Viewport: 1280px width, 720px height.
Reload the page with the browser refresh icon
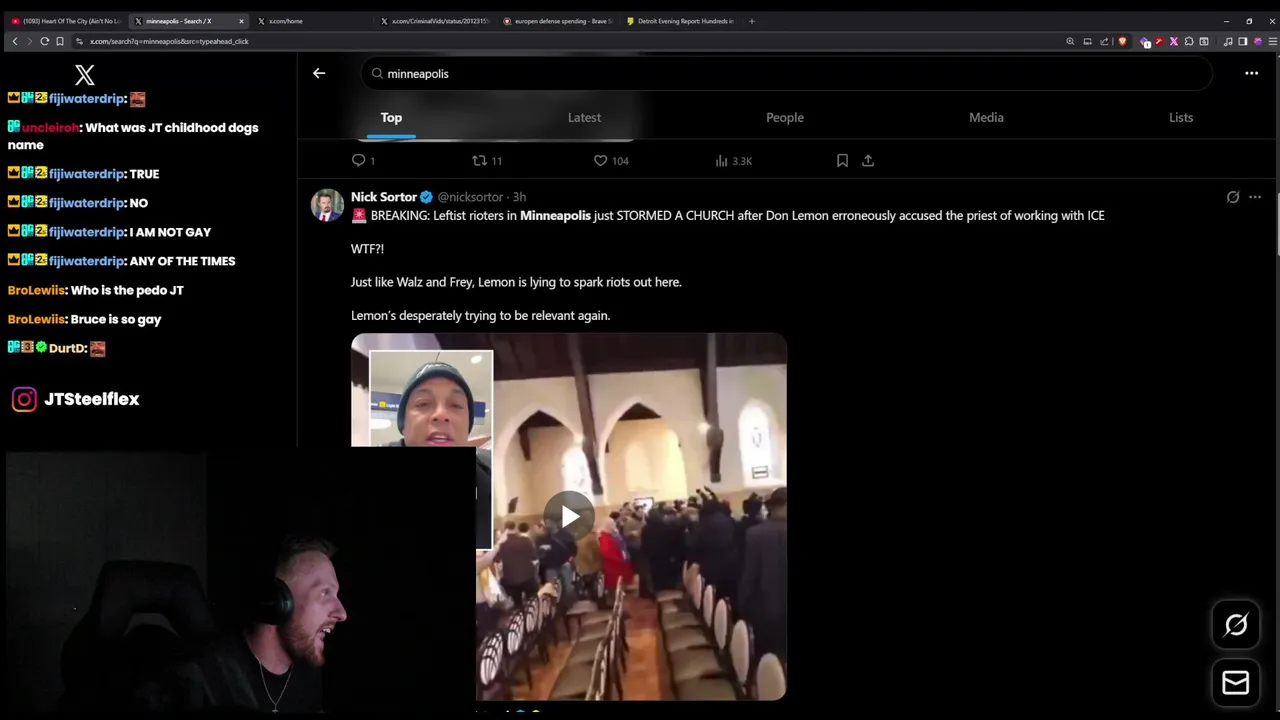[44, 41]
